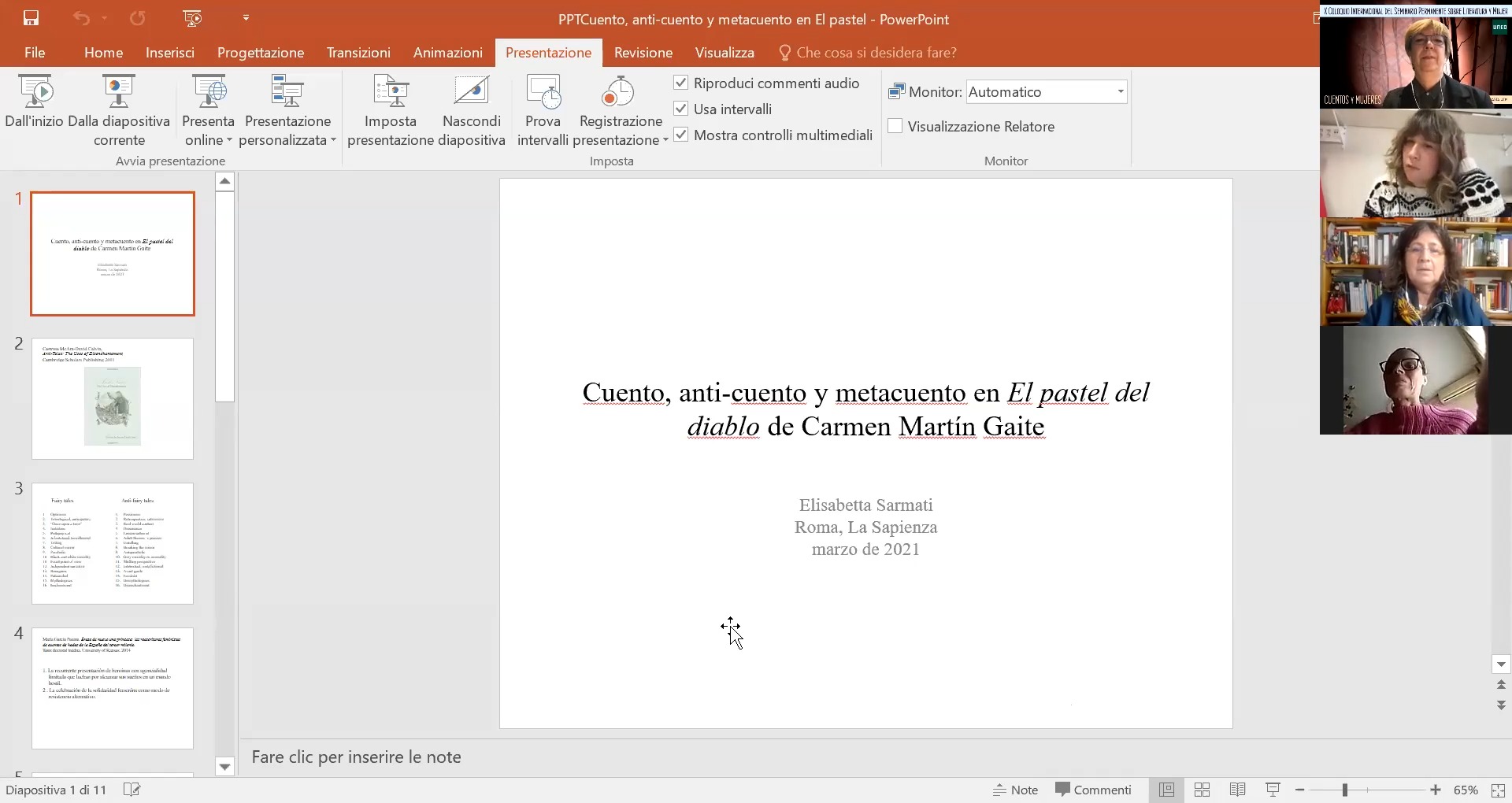Uncheck Riproduci commenti audio
The height and width of the screenshot is (803, 1512).
point(681,83)
